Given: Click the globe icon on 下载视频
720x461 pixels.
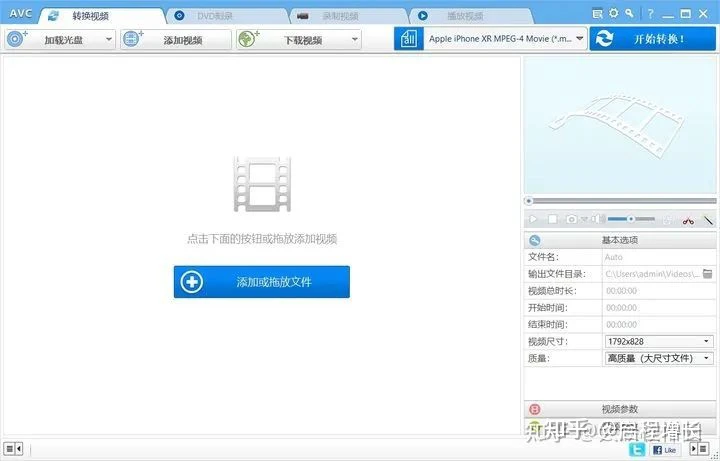Looking at the screenshot, I should point(248,39).
